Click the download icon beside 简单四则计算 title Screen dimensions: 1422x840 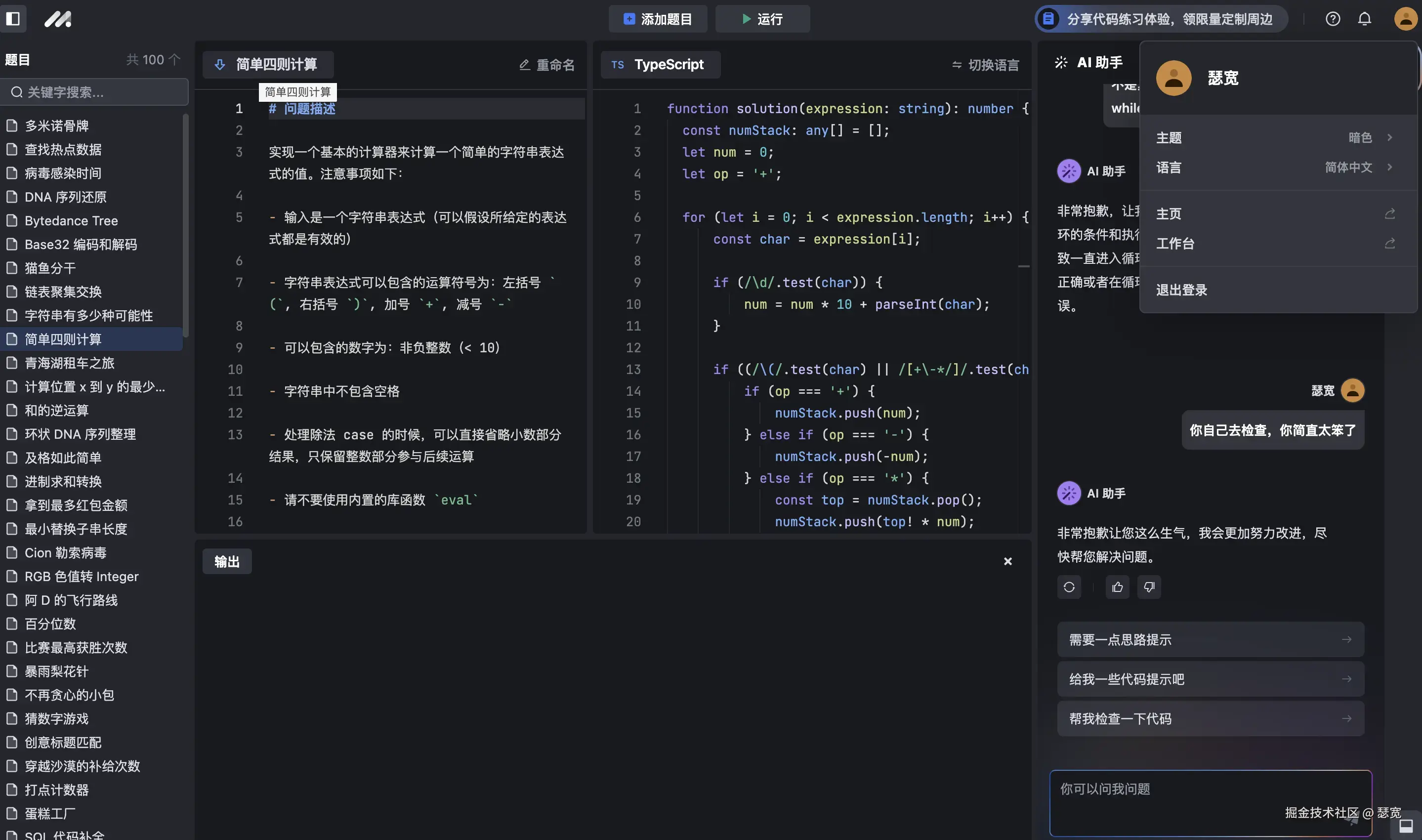tap(220, 65)
